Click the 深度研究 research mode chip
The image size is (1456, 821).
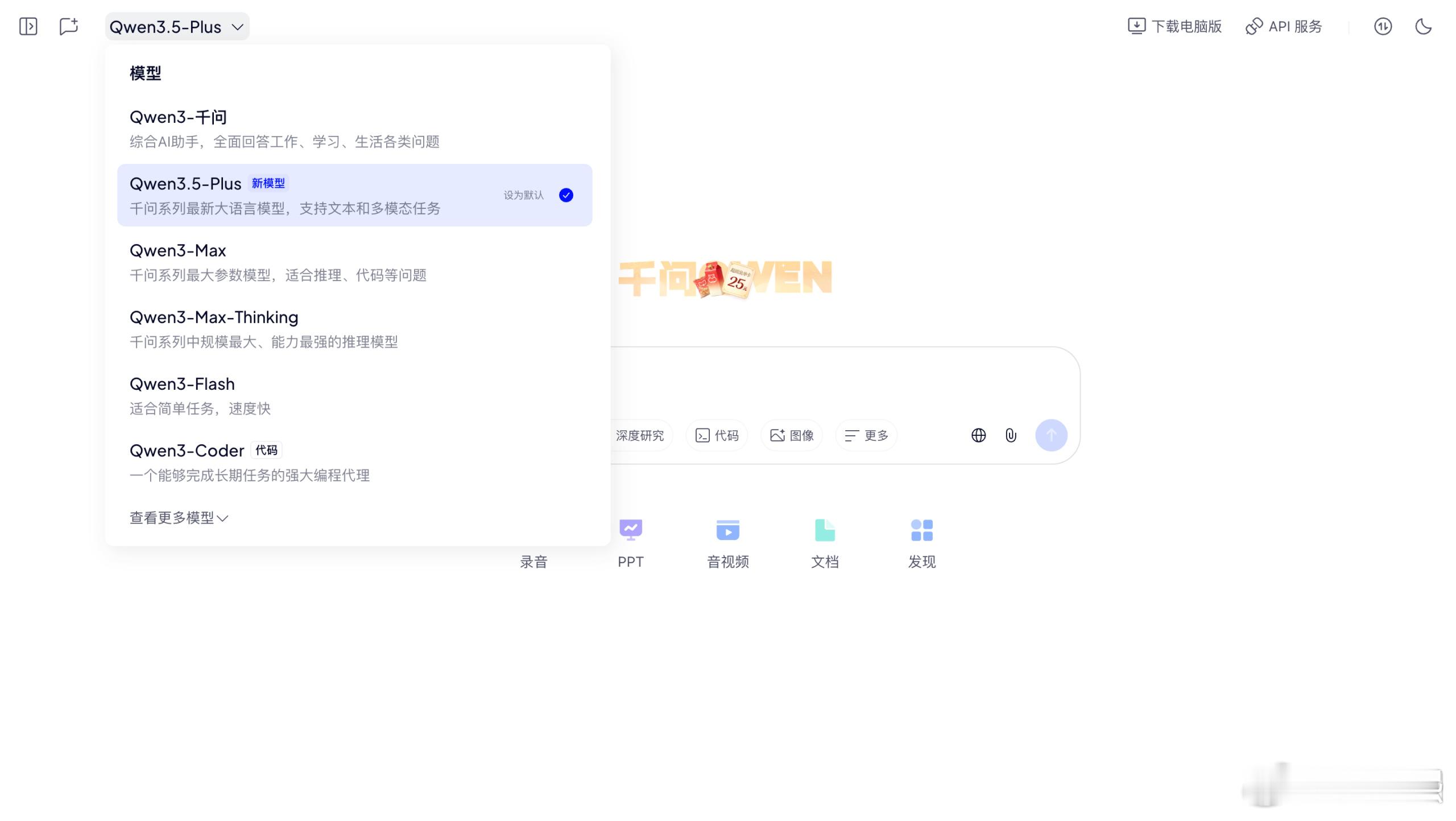tap(639, 435)
